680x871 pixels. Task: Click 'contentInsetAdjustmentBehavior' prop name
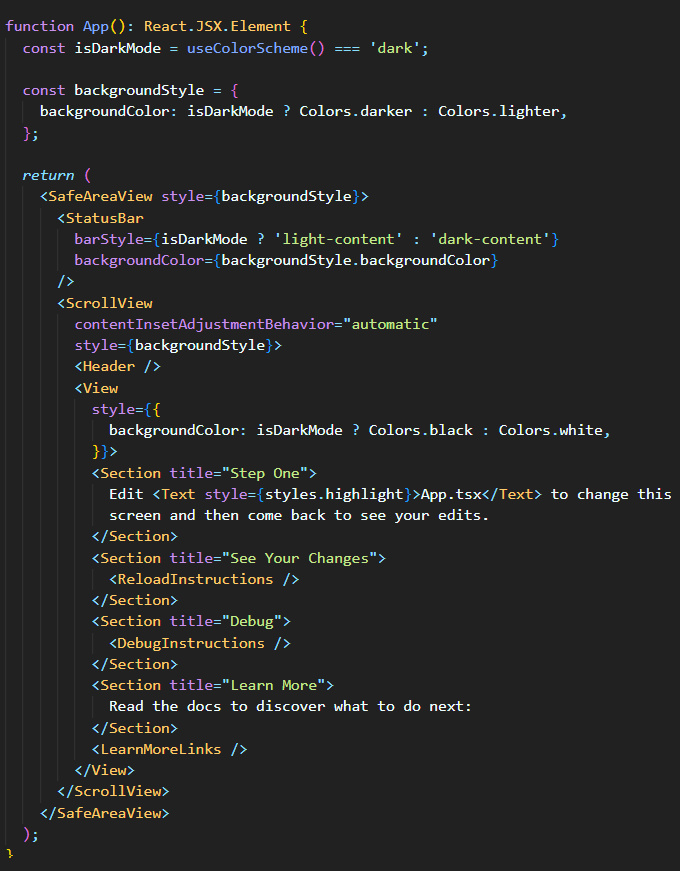(204, 324)
